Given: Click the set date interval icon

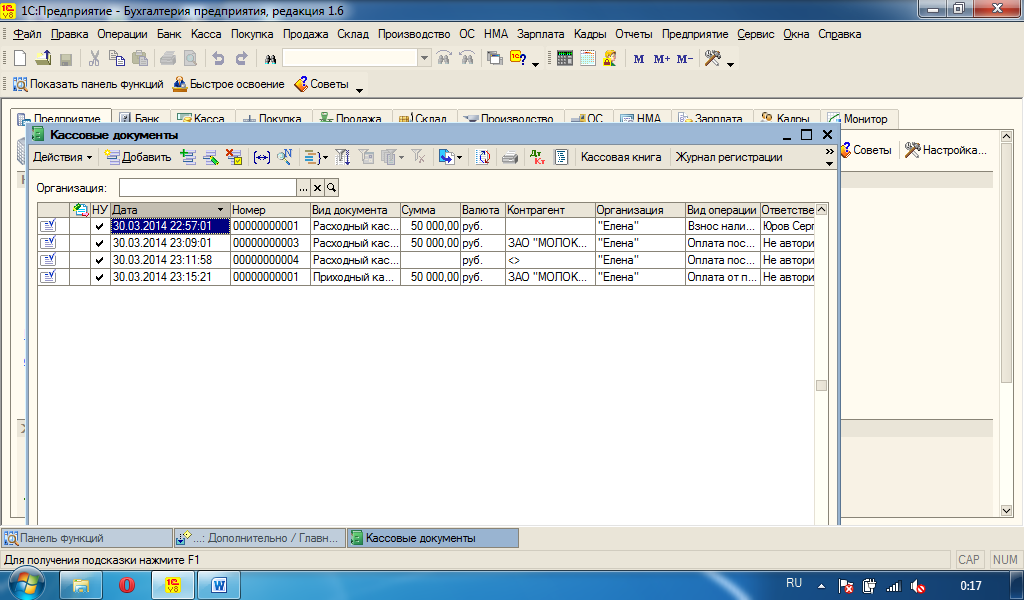Looking at the screenshot, I should (261, 157).
